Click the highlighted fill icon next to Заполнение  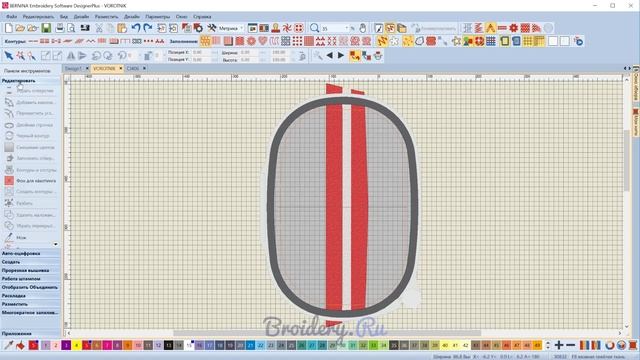(x=205, y=41)
